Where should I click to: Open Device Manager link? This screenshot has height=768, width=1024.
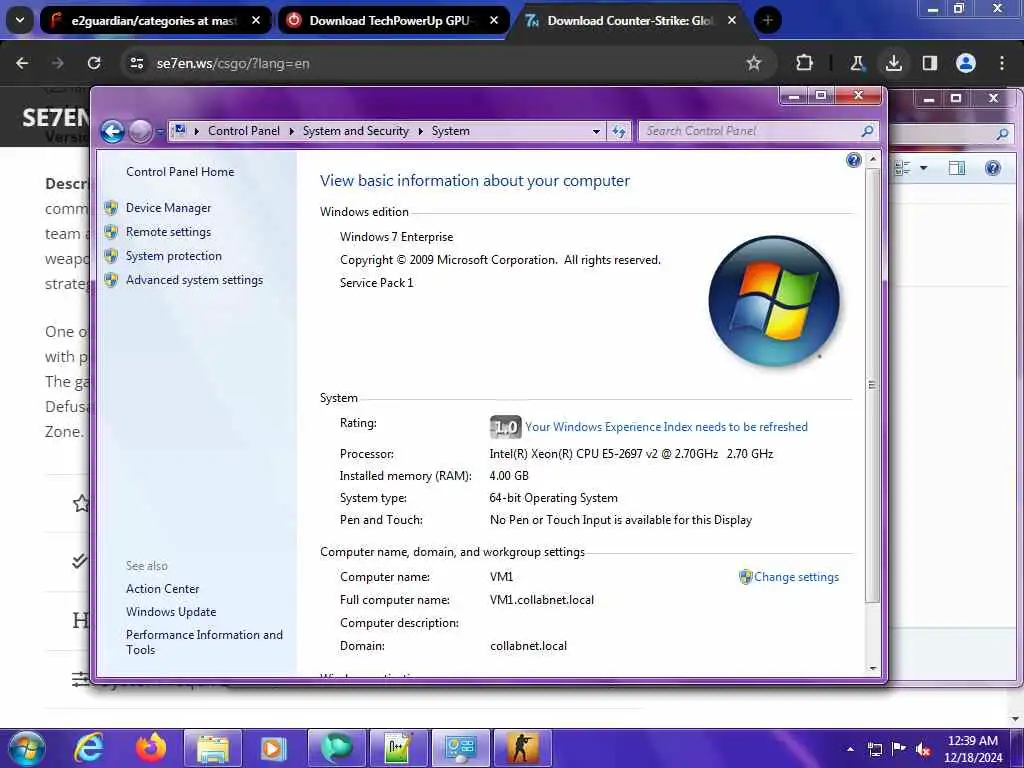click(168, 208)
